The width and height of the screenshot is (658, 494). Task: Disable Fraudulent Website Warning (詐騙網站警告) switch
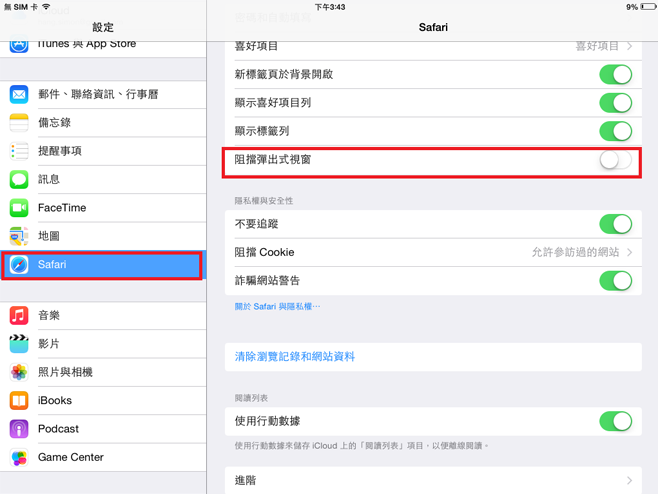(x=615, y=281)
